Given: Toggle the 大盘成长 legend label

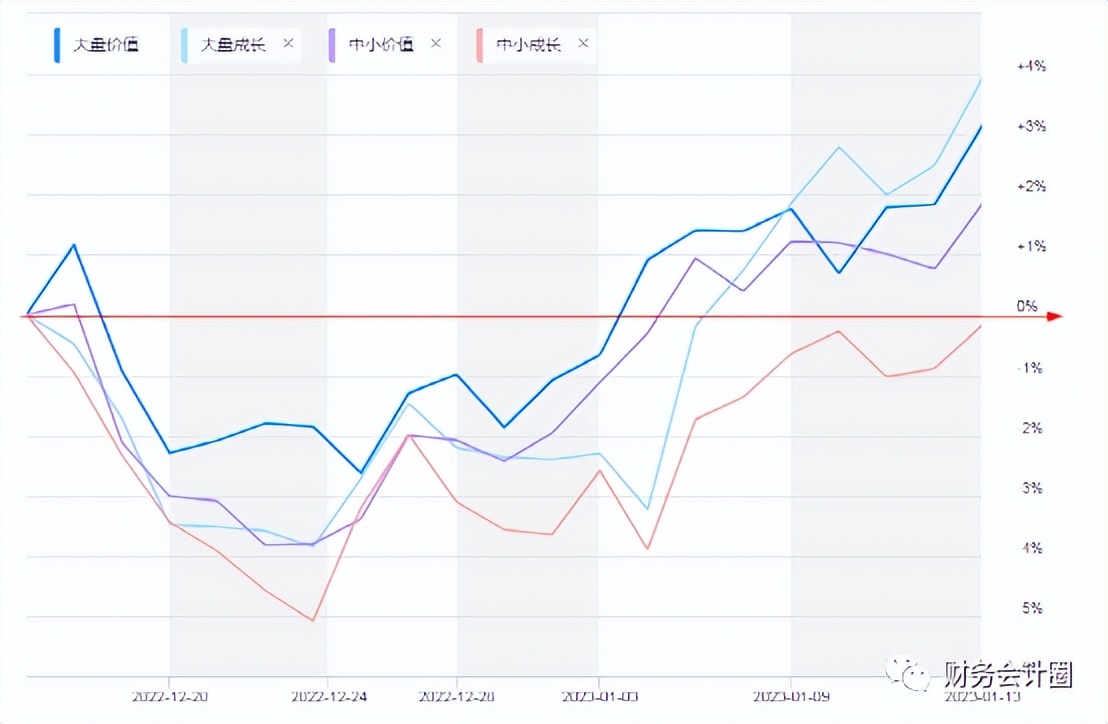Looking at the screenshot, I should tap(233, 45).
